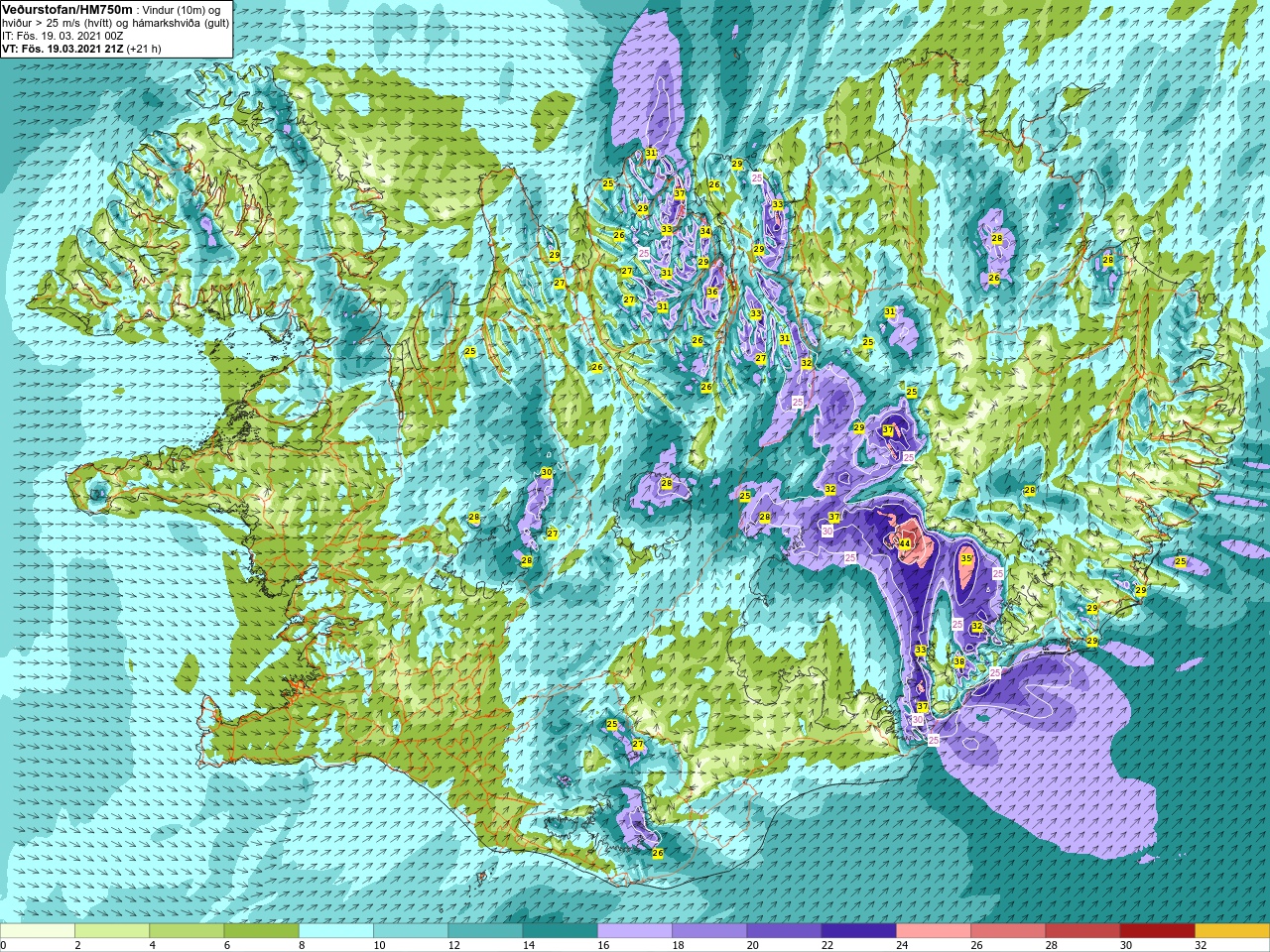Pick the cyan 10–12 legend swatch
The width and height of the screenshot is (1270, 952).
click(x=411, y=931)
